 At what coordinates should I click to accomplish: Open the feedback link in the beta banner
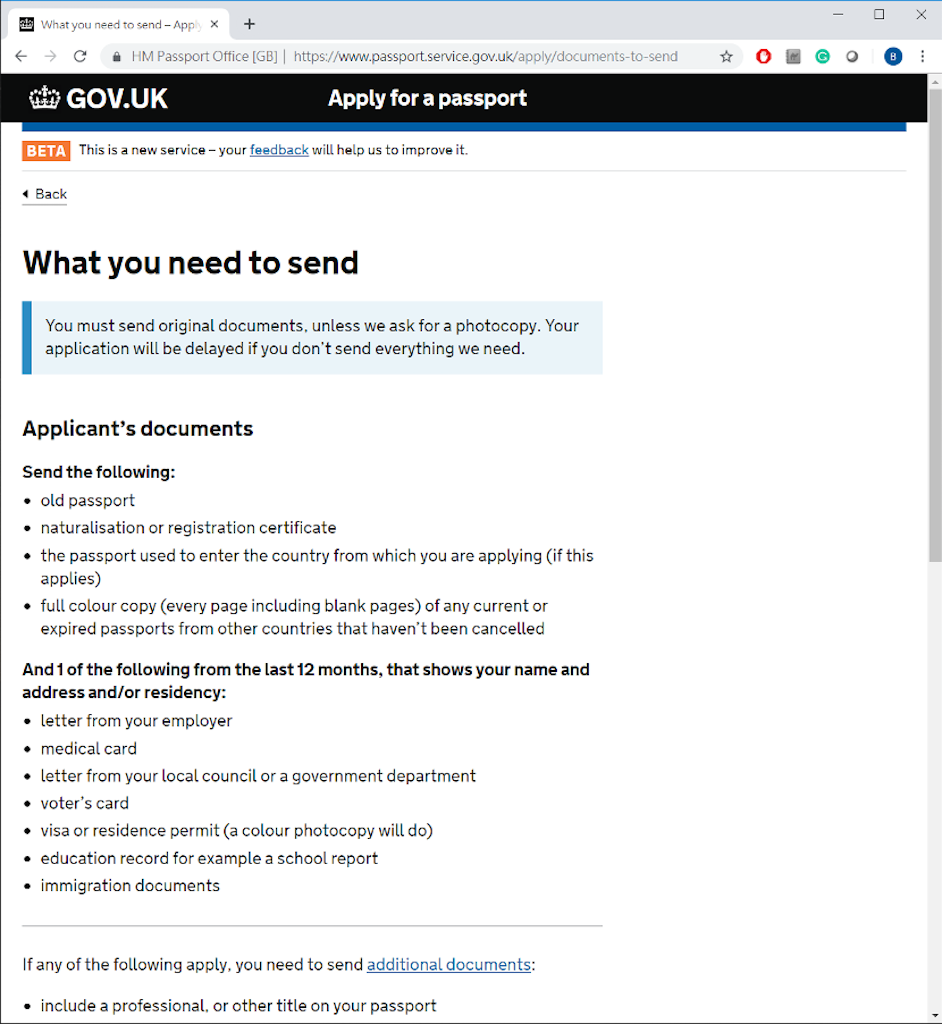[279, 151]
